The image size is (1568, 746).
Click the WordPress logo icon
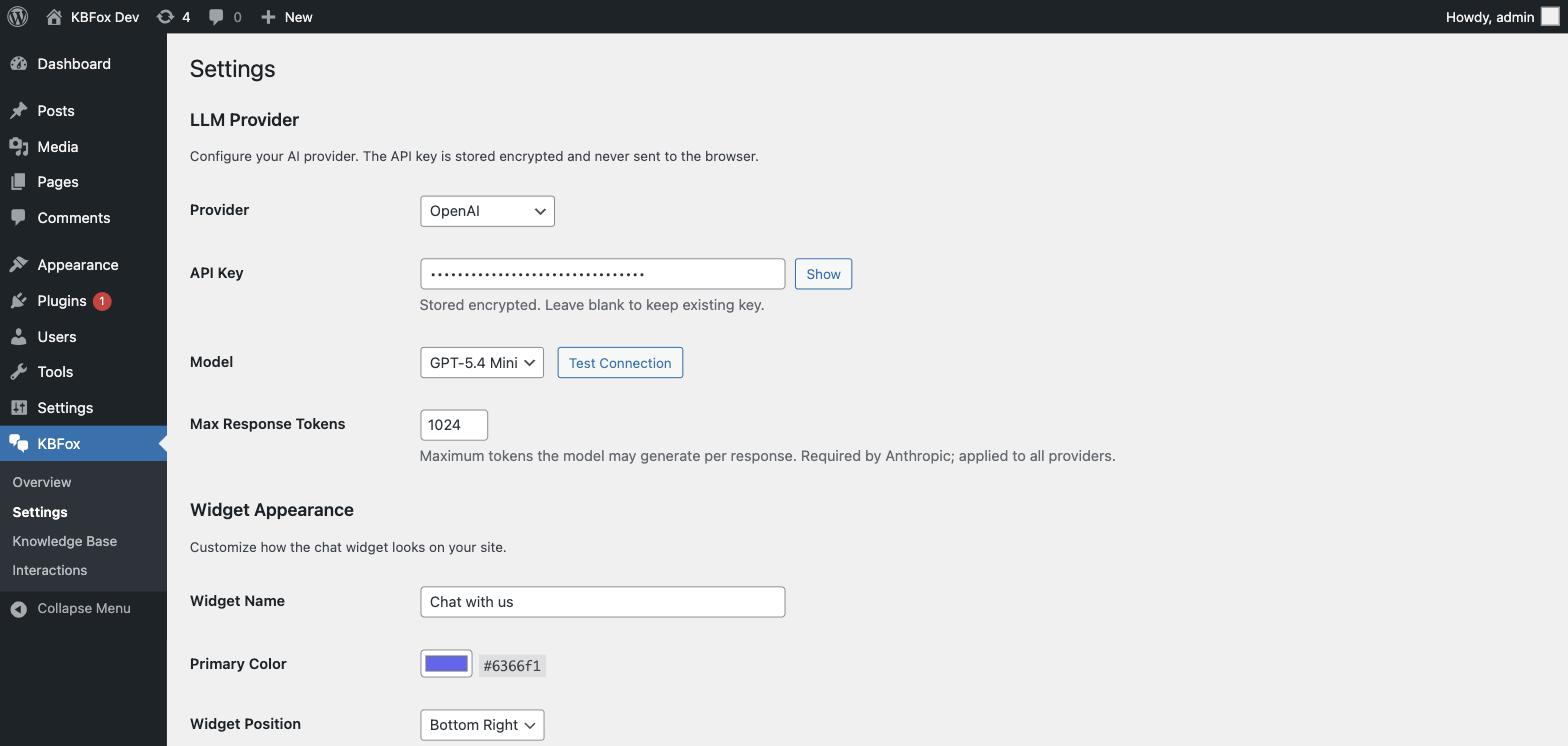click(17, 17)
